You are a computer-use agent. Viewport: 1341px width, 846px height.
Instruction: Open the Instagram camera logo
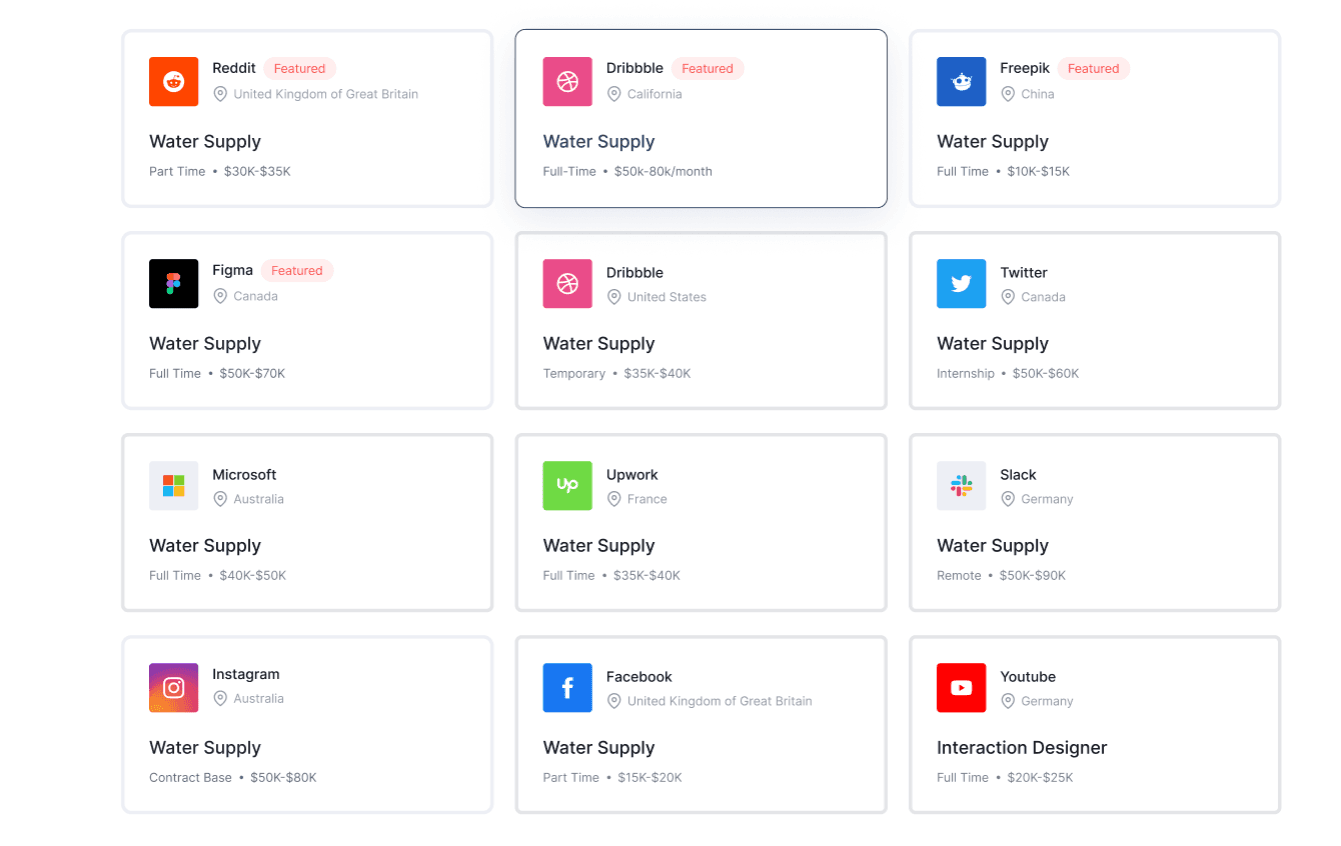(x=174, y=688)
